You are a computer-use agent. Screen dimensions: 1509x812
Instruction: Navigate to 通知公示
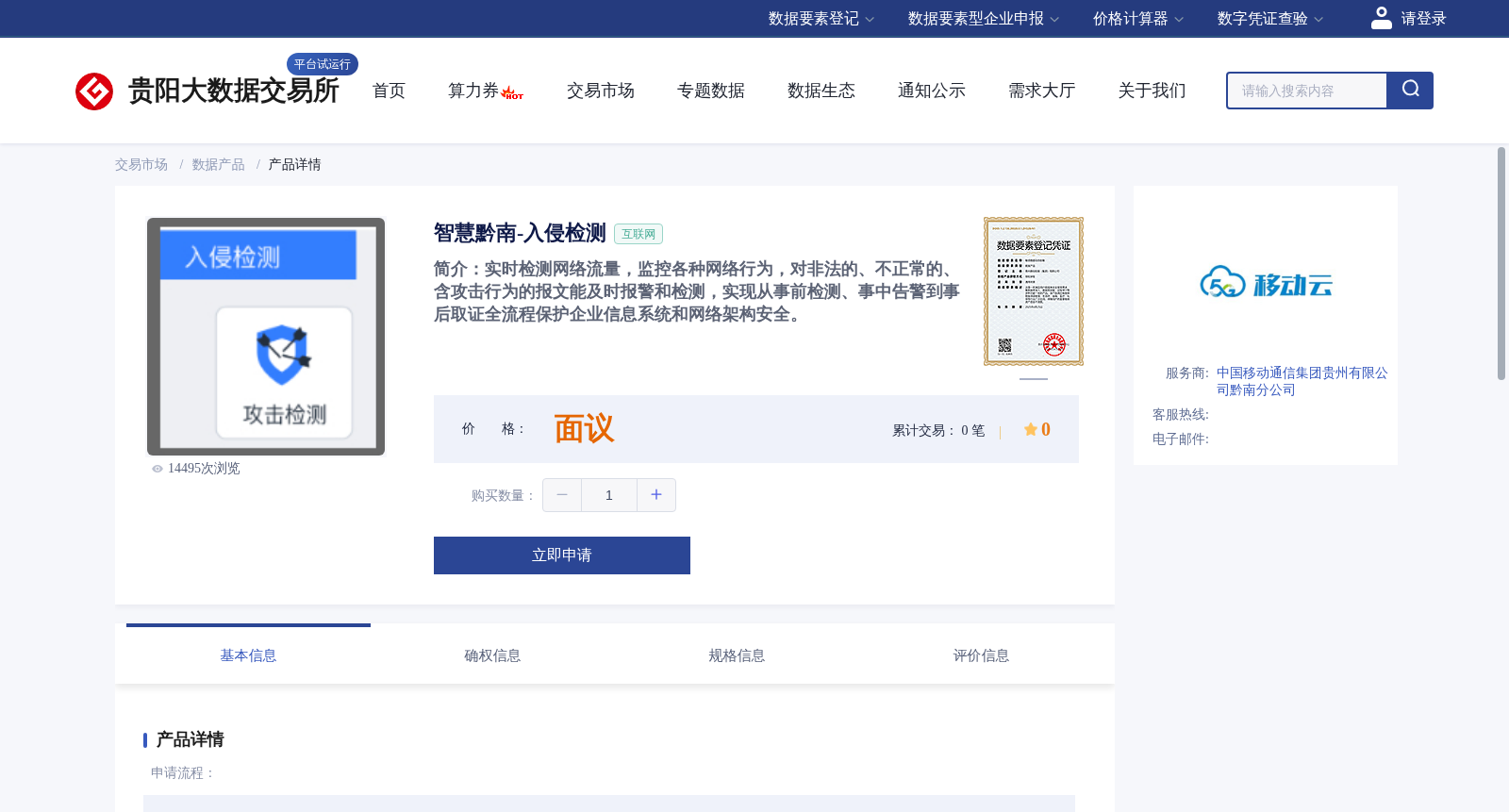click(932, 91)
